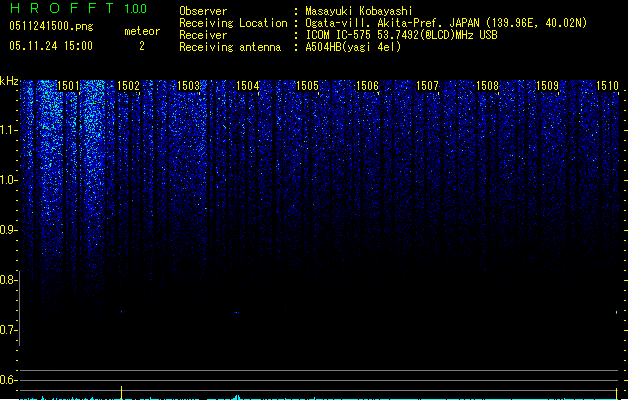Viewport: 629px width, 400px height.
Task: Click time marker 1502
Action: (128, 86)
